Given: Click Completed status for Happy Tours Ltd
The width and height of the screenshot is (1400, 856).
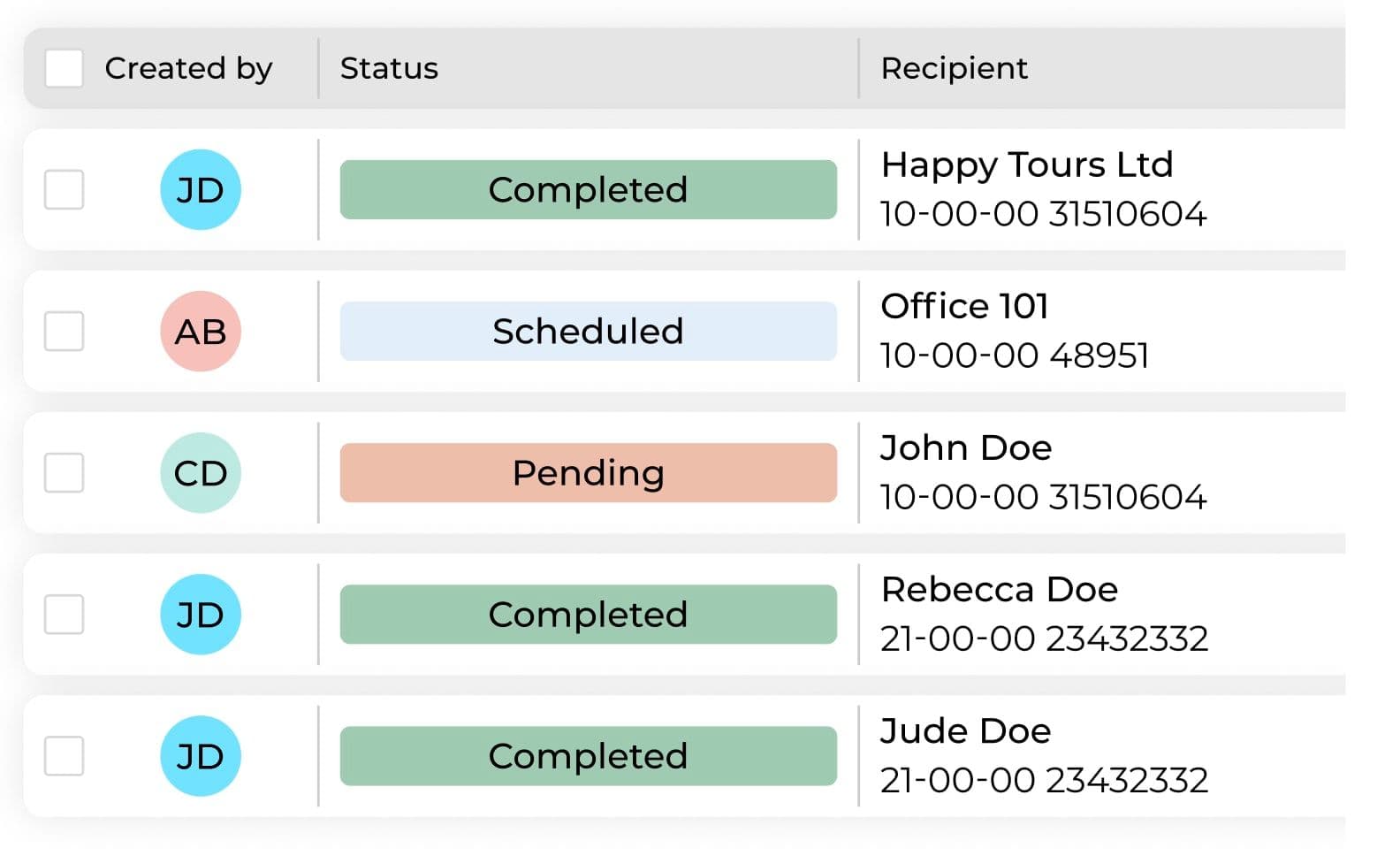Looking at the screenshot, I should click(588, 190).
